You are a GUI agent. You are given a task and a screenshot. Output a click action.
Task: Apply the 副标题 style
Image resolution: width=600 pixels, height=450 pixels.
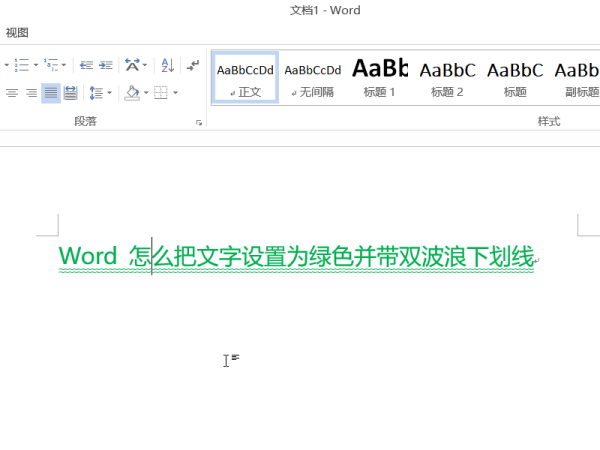tap(576, 78)
